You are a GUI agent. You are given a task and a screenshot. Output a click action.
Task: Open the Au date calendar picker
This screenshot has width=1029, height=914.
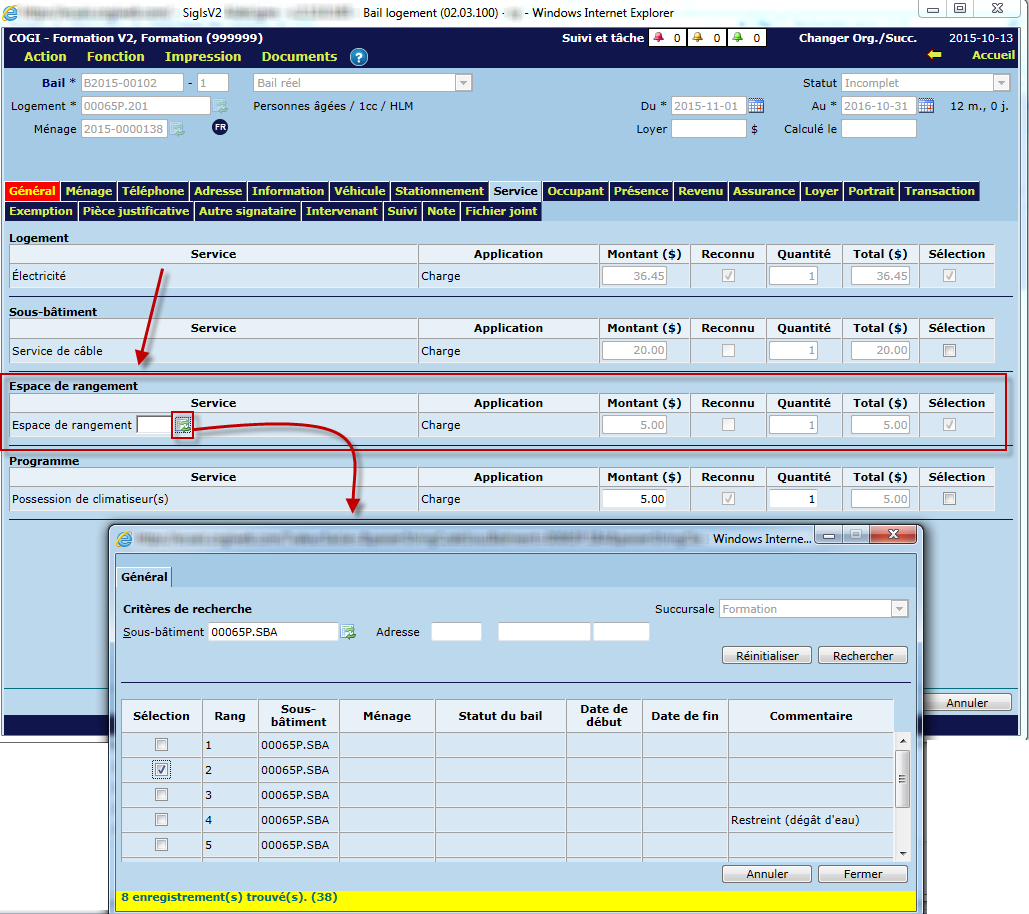click(926, 106)
